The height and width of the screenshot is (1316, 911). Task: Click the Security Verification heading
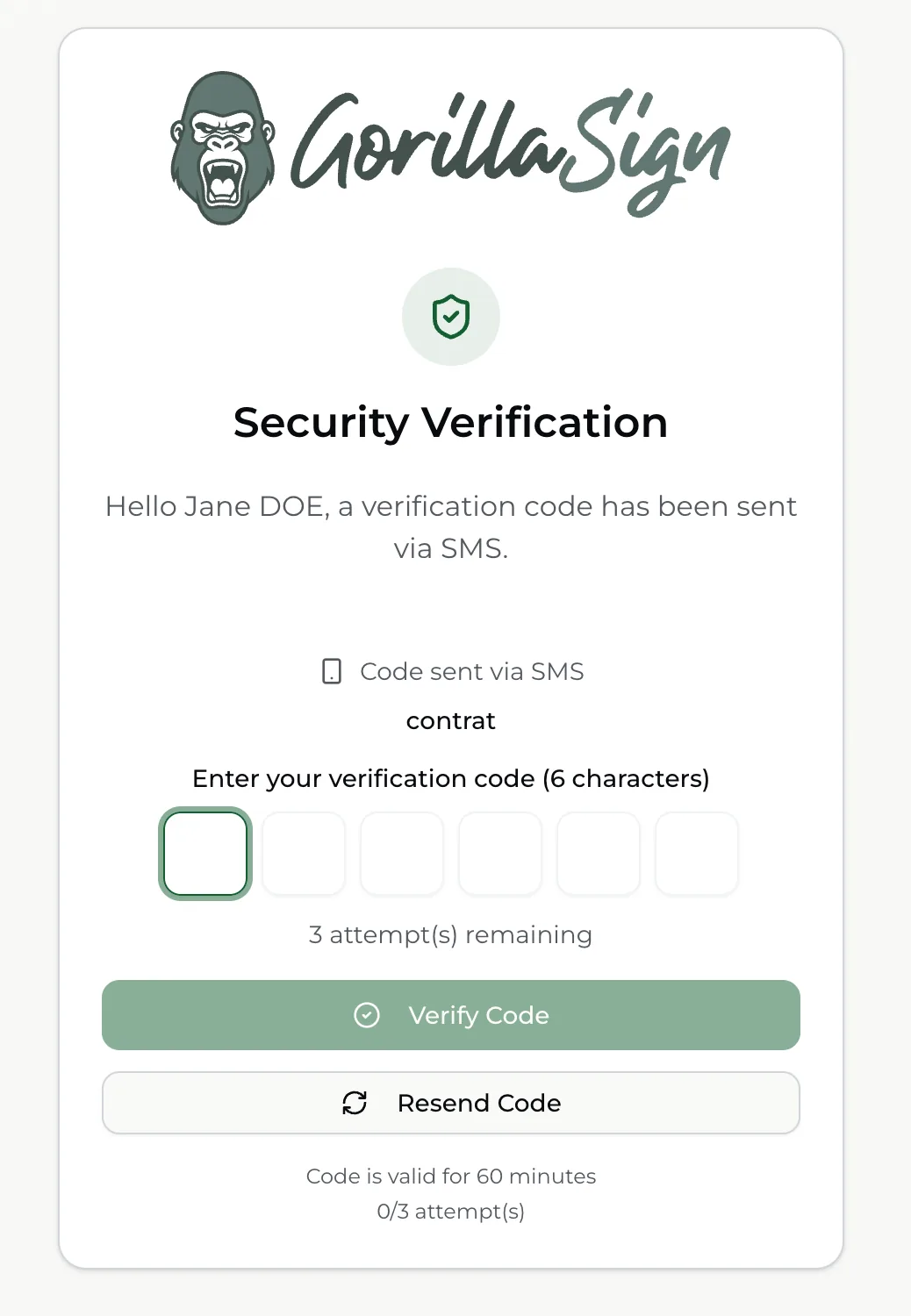point(451,422)
